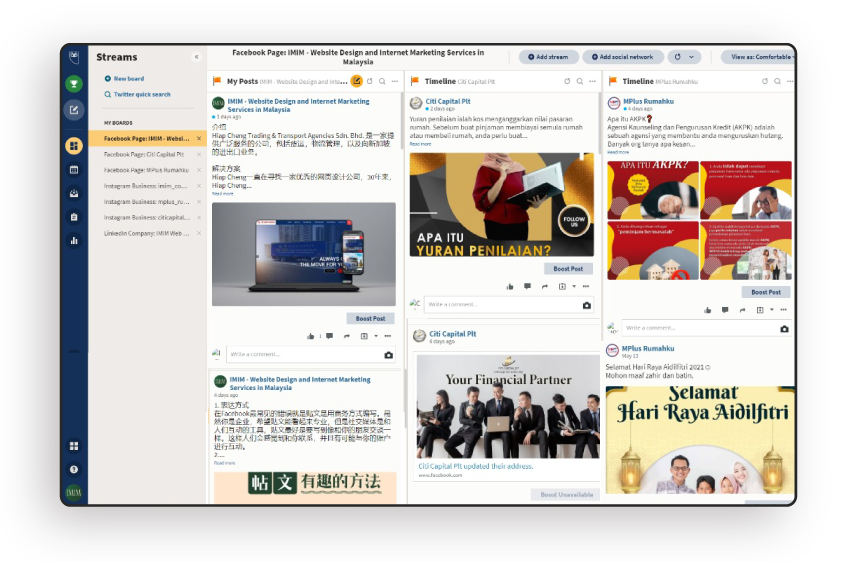Open the Analytics bar chart icon
Screen dimensions: 857x562
point(74,241)
